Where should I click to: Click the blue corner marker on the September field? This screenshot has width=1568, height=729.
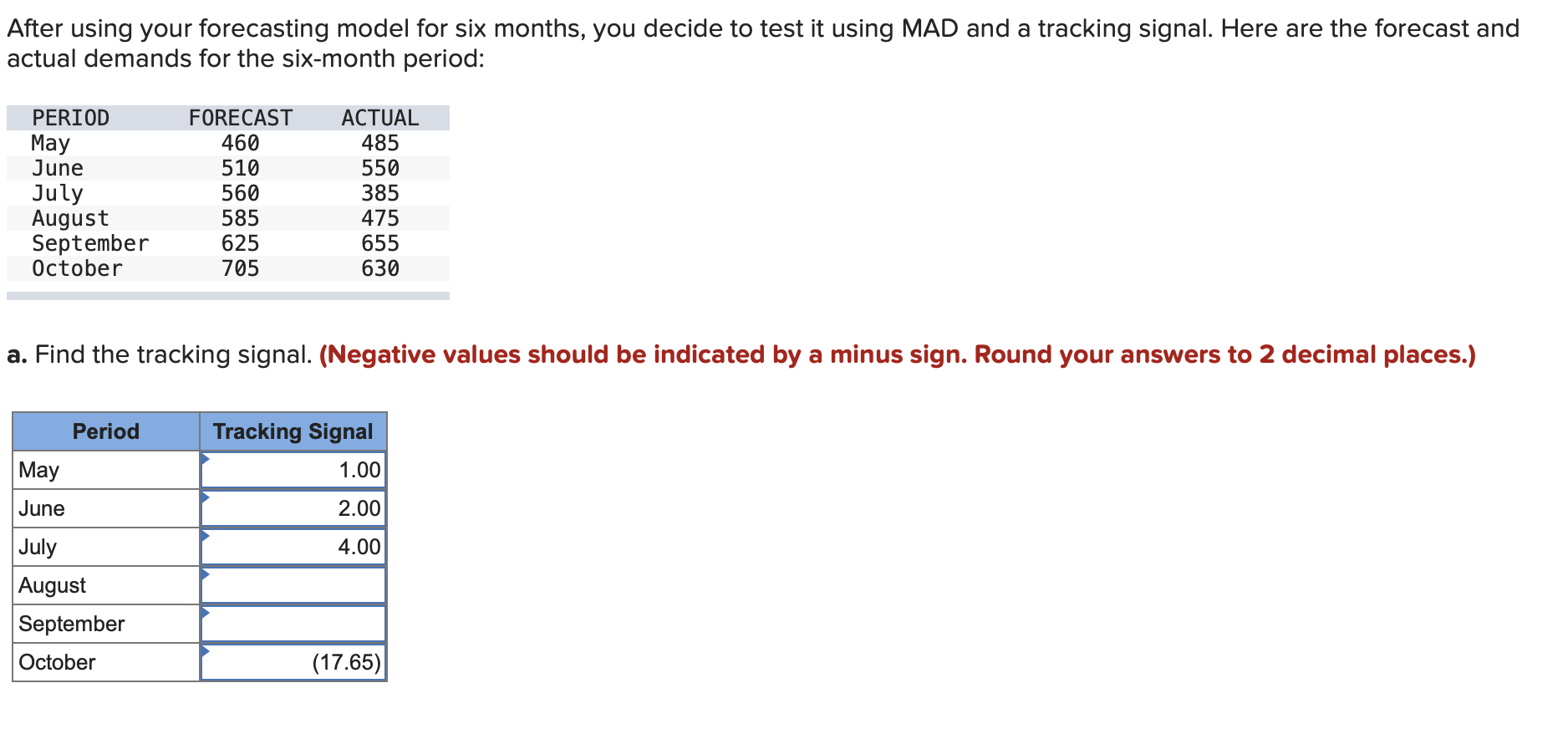pos(204,612)
